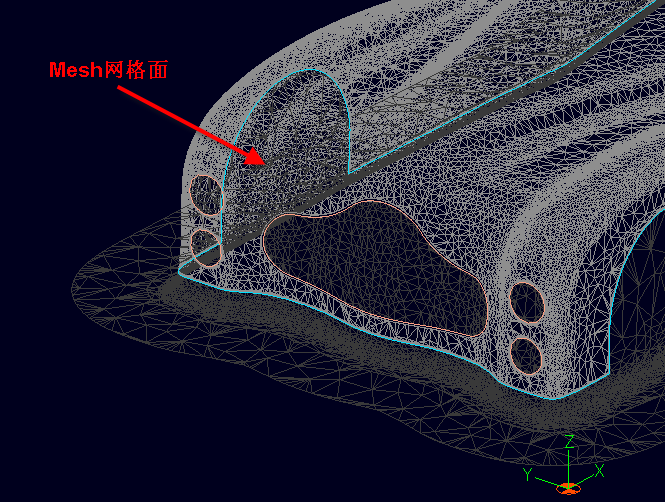Pick the upper round hole beside the large opening
Screen dimensions: 665x502
click(x=526, y=302)
